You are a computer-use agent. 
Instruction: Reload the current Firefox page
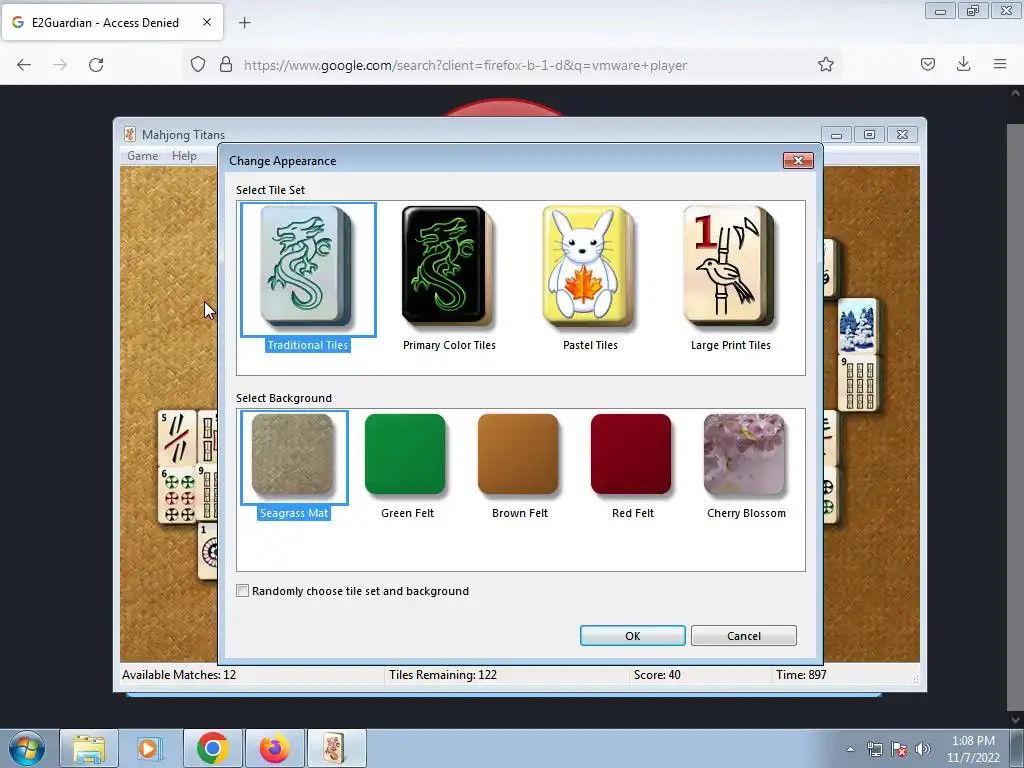click(96, 65)
